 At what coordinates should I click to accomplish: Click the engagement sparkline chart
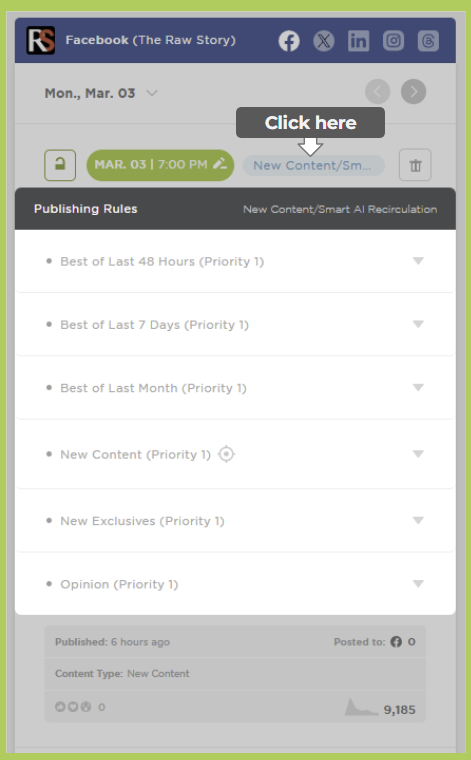361,707
